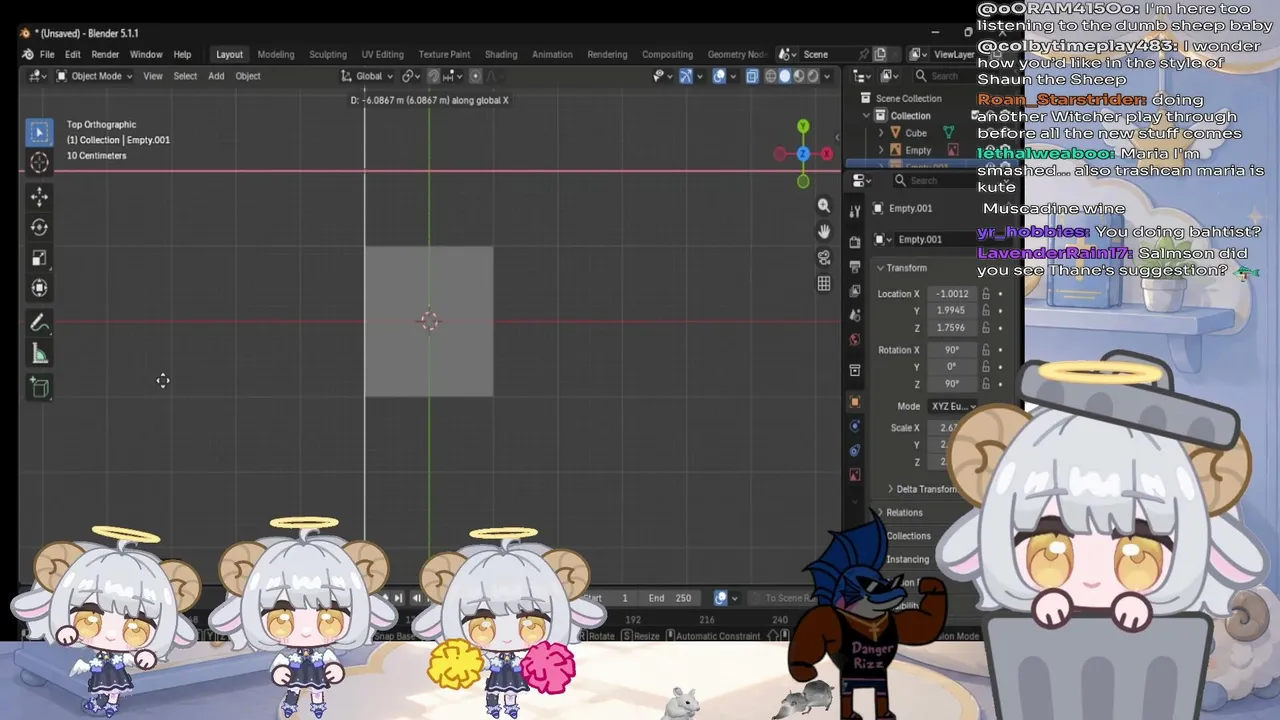Choose the Measure tool
The height and width of the screenshot is (720, 1280).
[x=39, y=354]
